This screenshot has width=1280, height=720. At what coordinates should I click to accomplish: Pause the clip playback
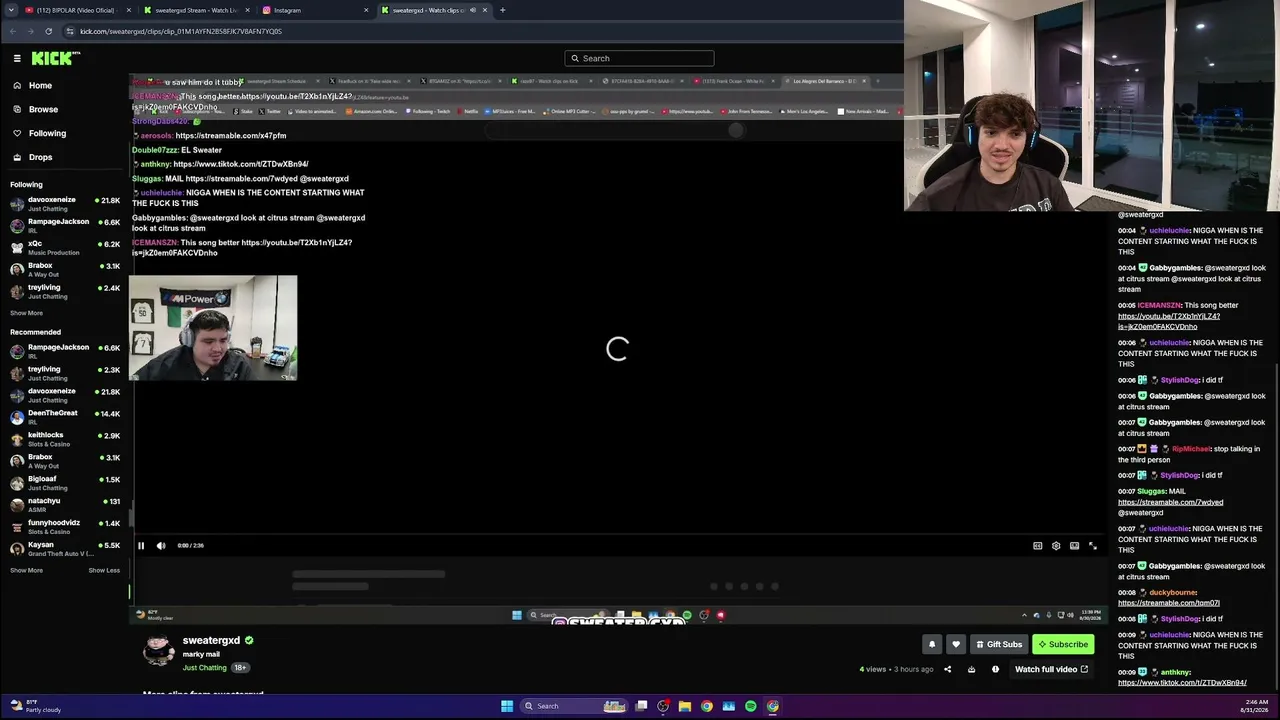click(141, 546)
